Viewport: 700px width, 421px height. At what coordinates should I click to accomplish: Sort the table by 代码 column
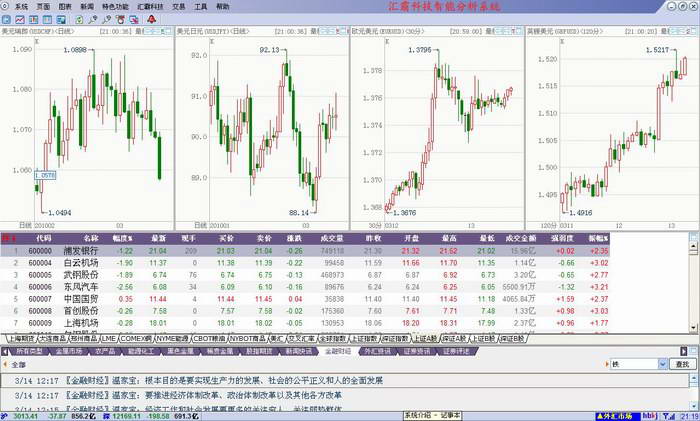tap(43, 238)
